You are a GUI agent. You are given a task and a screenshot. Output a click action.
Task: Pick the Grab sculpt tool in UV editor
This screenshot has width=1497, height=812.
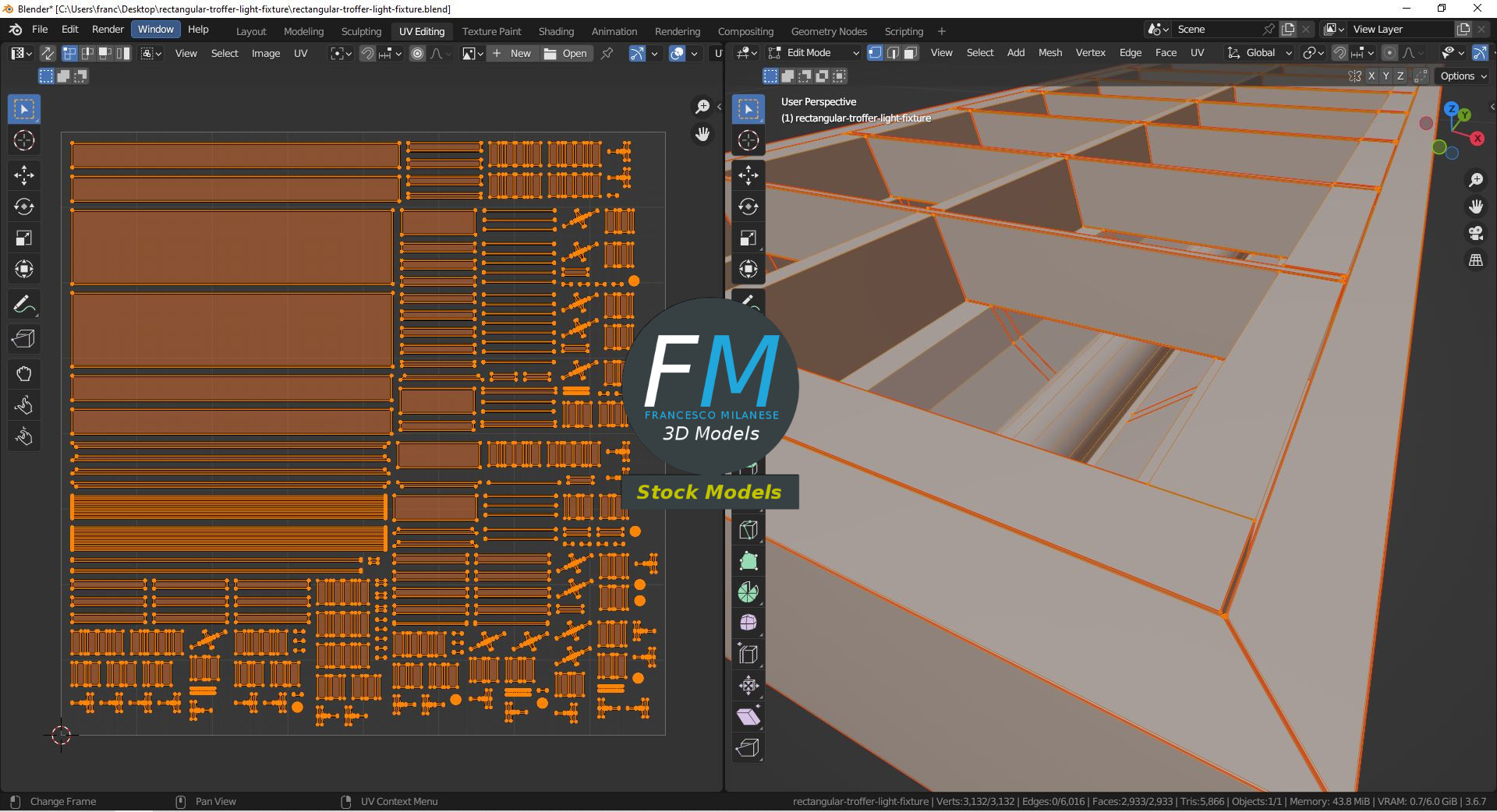(24, 374)
